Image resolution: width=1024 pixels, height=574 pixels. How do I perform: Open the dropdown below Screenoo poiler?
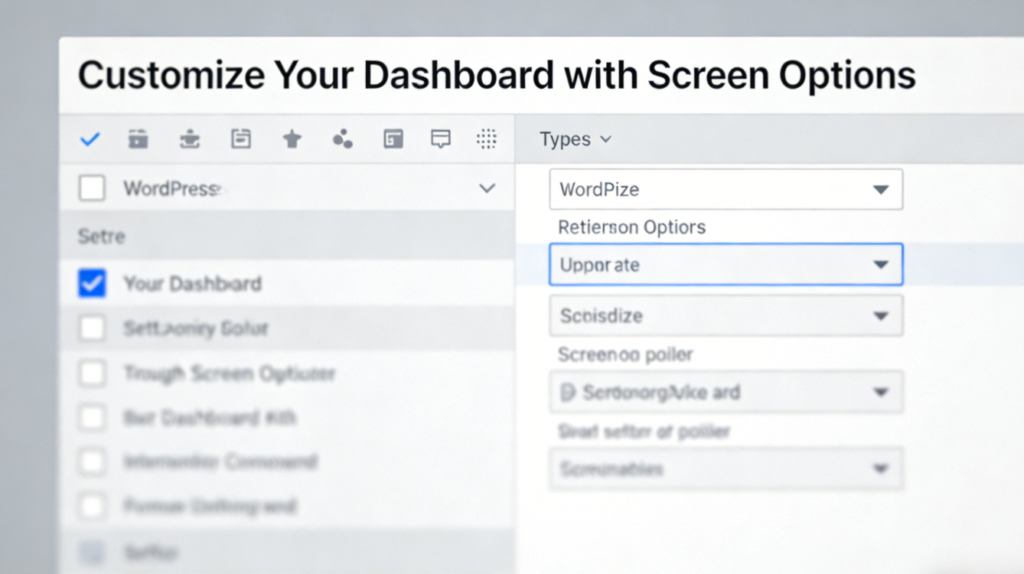(x=726, y=392)
